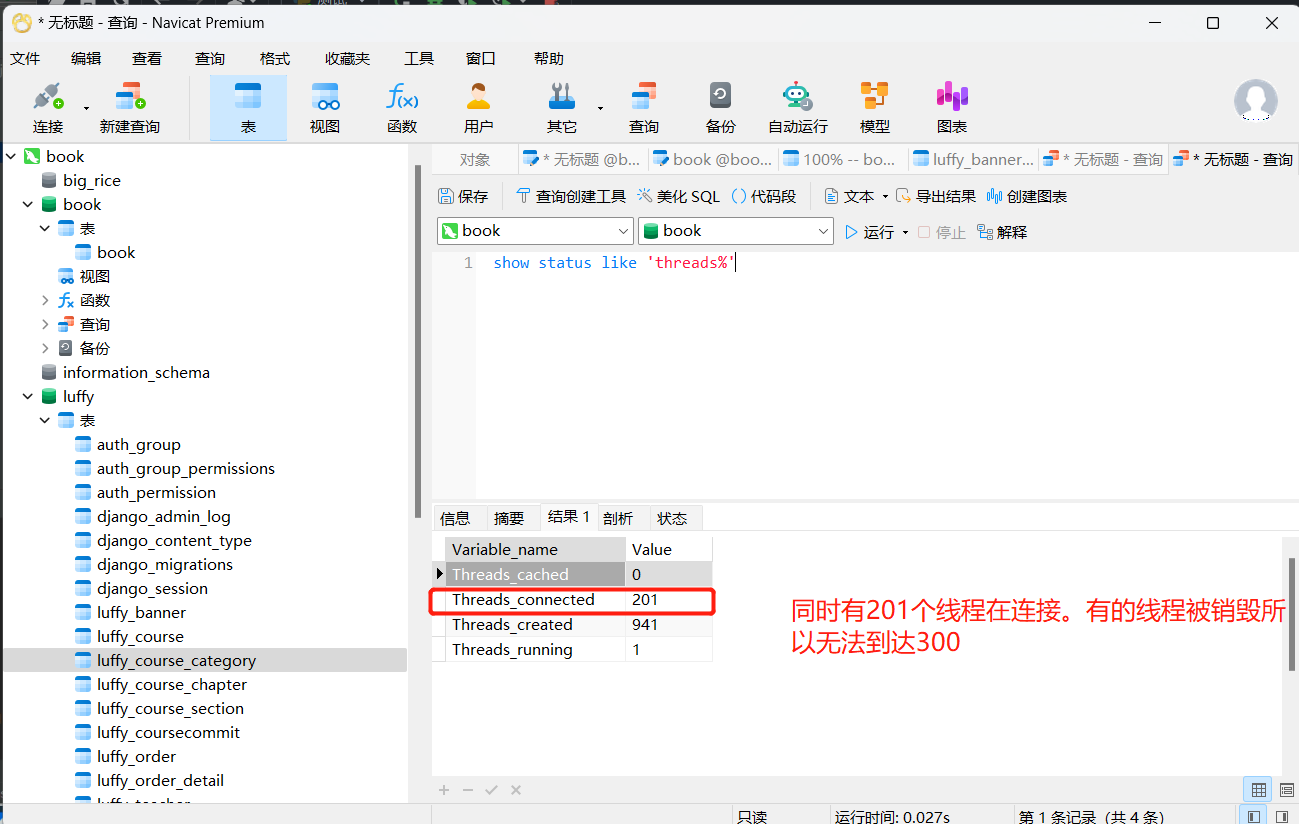Image resolution: width=1299 pixels, height=824 pixels.
Task: Open the 文件 menu
Action: click(25, 59)
